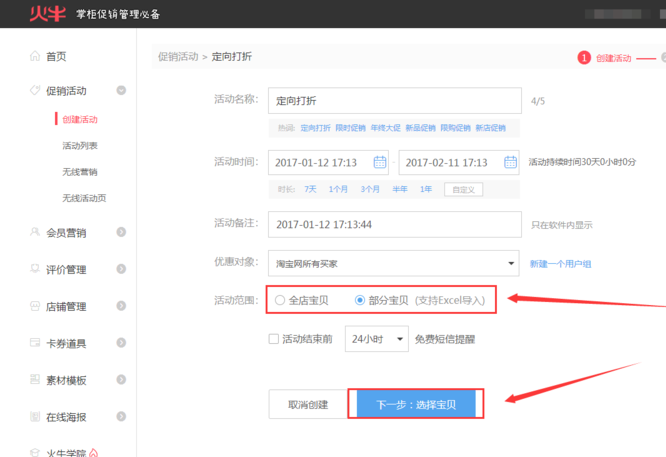Enable the 活动结束前 reminder checkbox
This screenshot has width=666, height=457.
274,339
